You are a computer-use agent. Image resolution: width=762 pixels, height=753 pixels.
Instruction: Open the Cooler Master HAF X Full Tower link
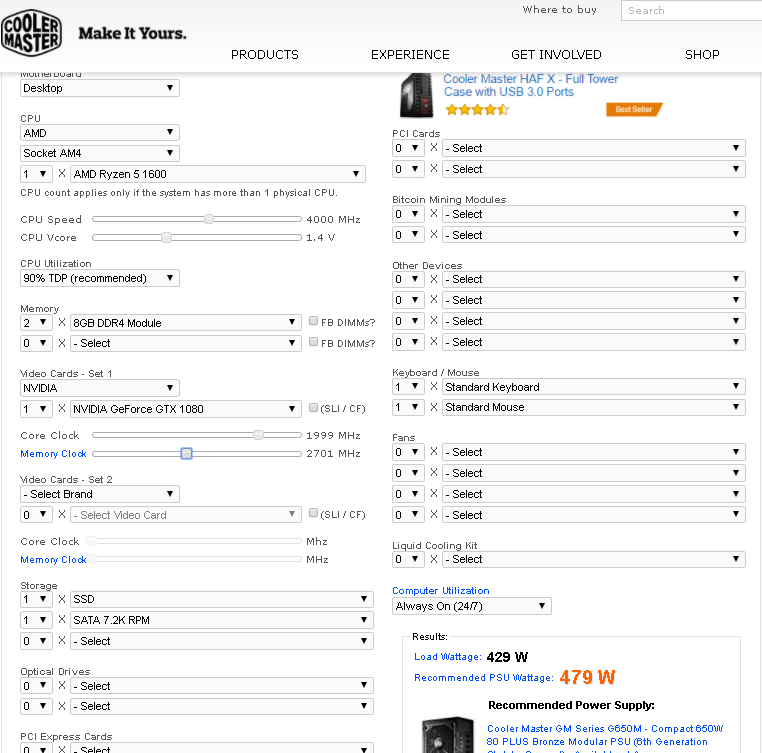click(530, 85)
